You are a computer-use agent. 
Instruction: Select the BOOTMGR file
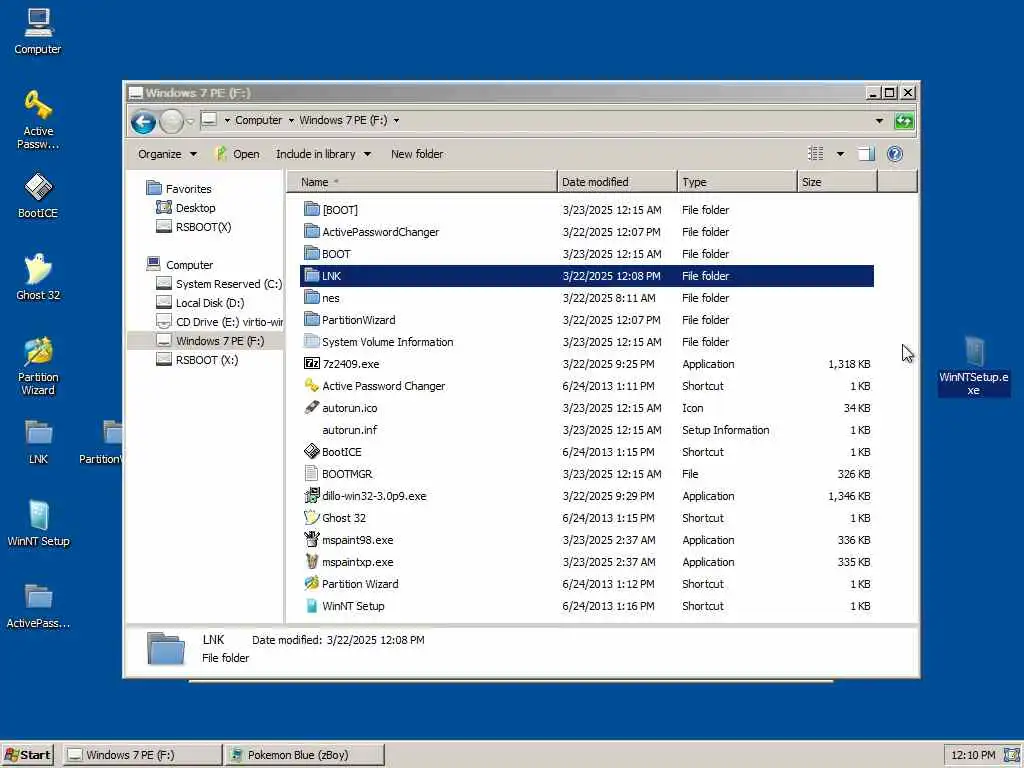point(338,474)
